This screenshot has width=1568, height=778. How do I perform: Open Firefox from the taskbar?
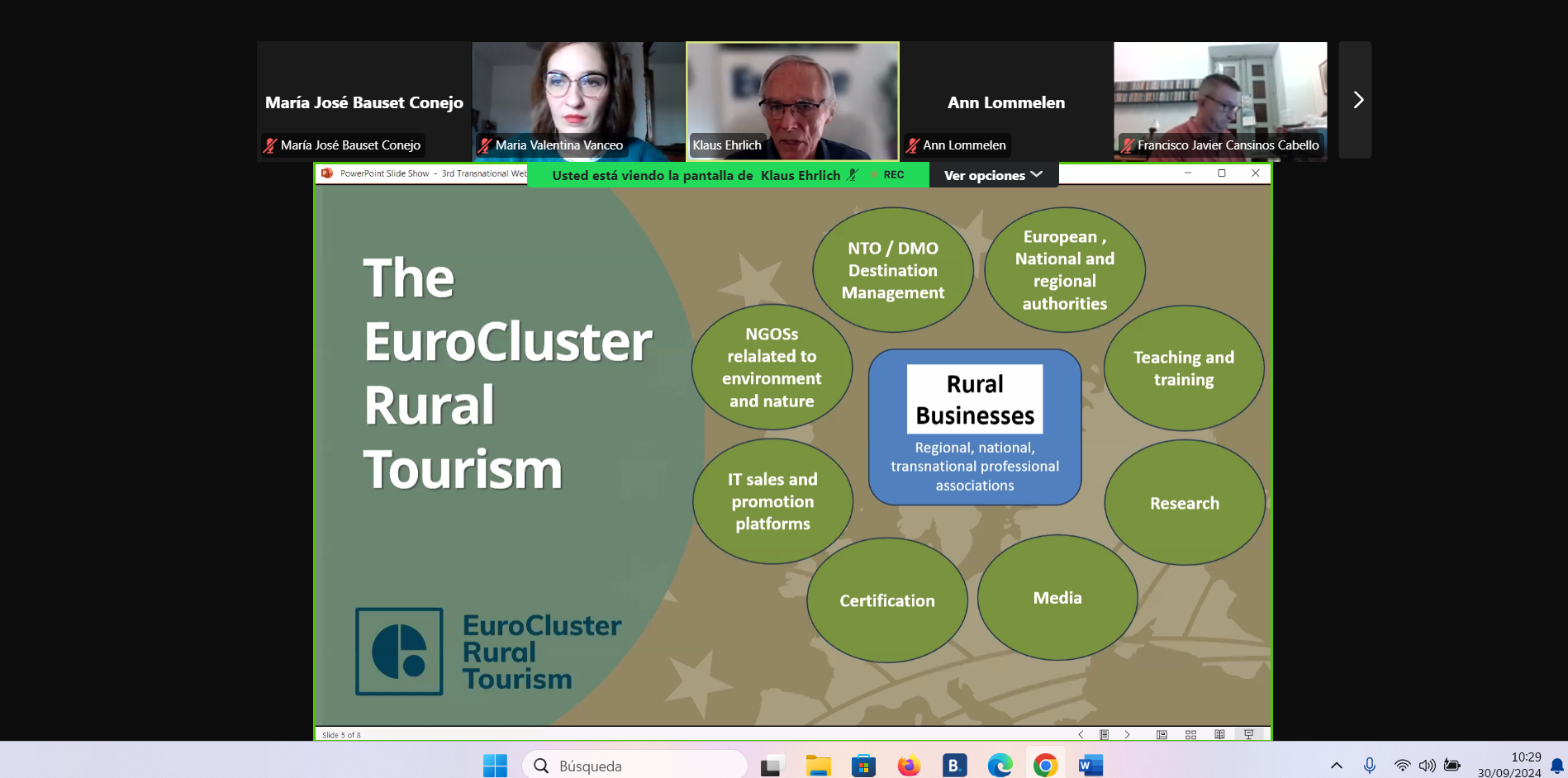909,766
